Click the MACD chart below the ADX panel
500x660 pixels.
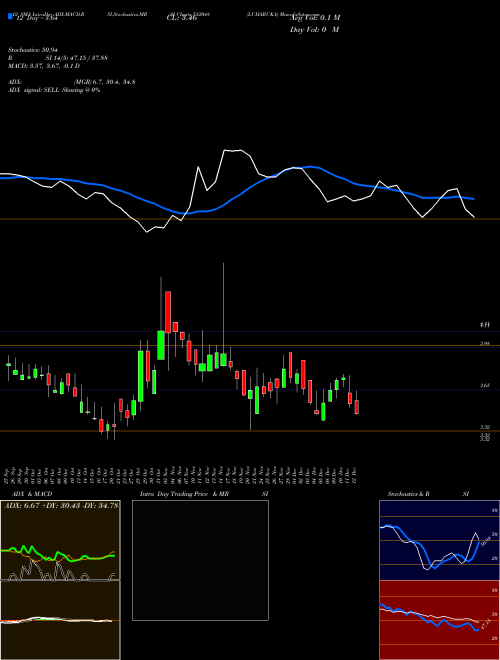(60, 620)
